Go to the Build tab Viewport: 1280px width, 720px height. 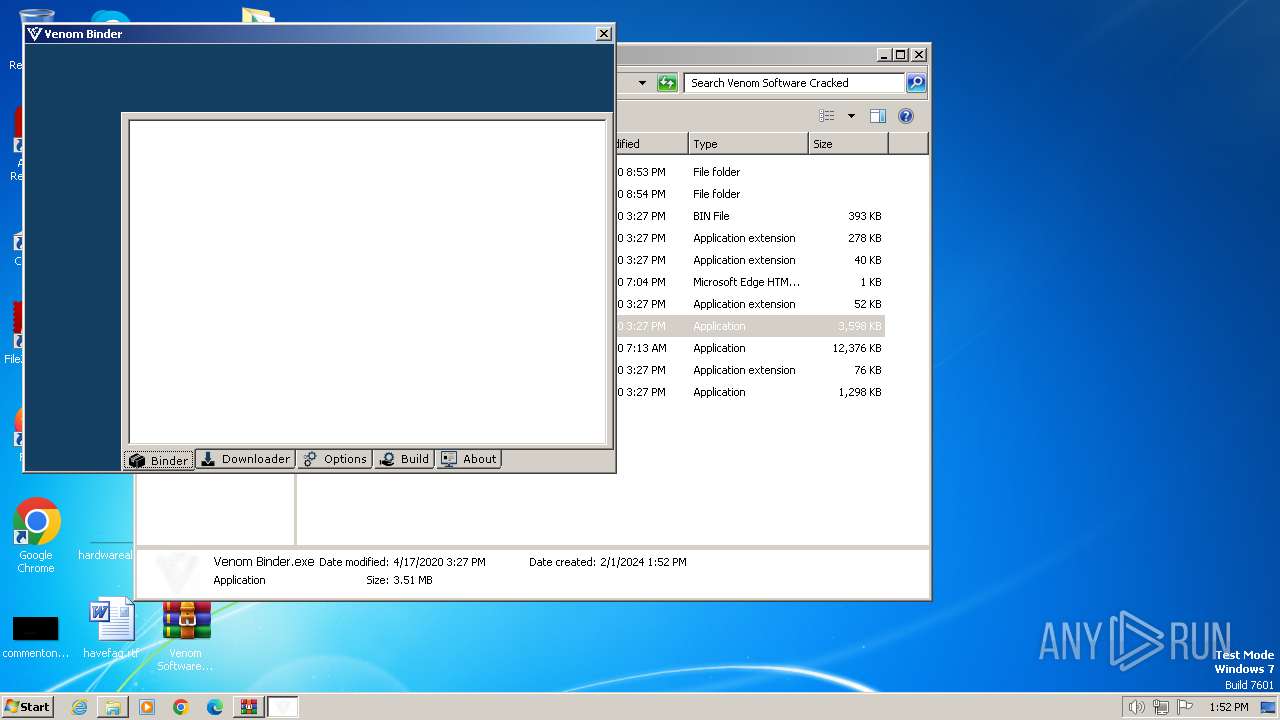click(405, 459)
